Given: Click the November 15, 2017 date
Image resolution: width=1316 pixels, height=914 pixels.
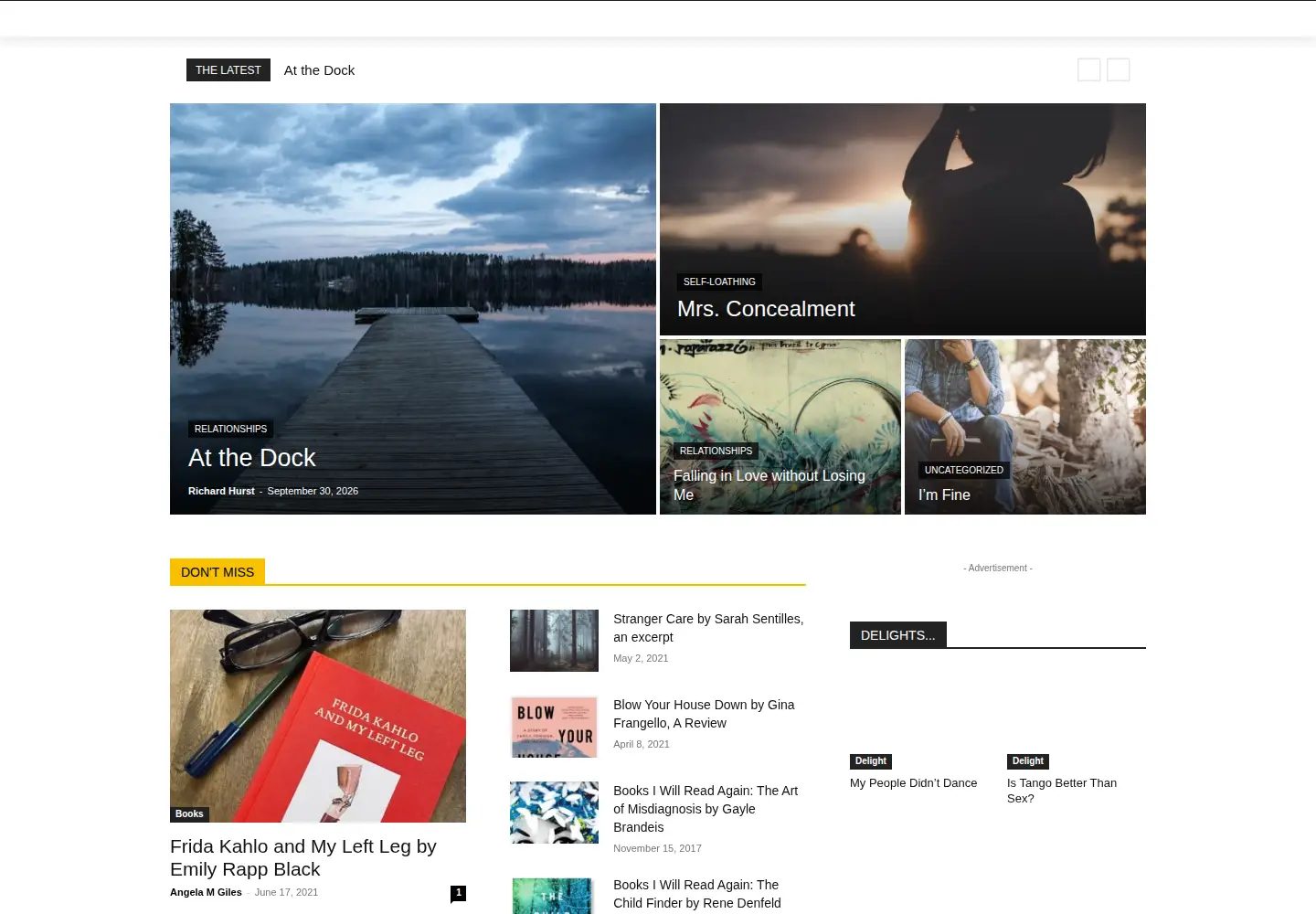Looking at the screenshot, I should coord(657,848).
